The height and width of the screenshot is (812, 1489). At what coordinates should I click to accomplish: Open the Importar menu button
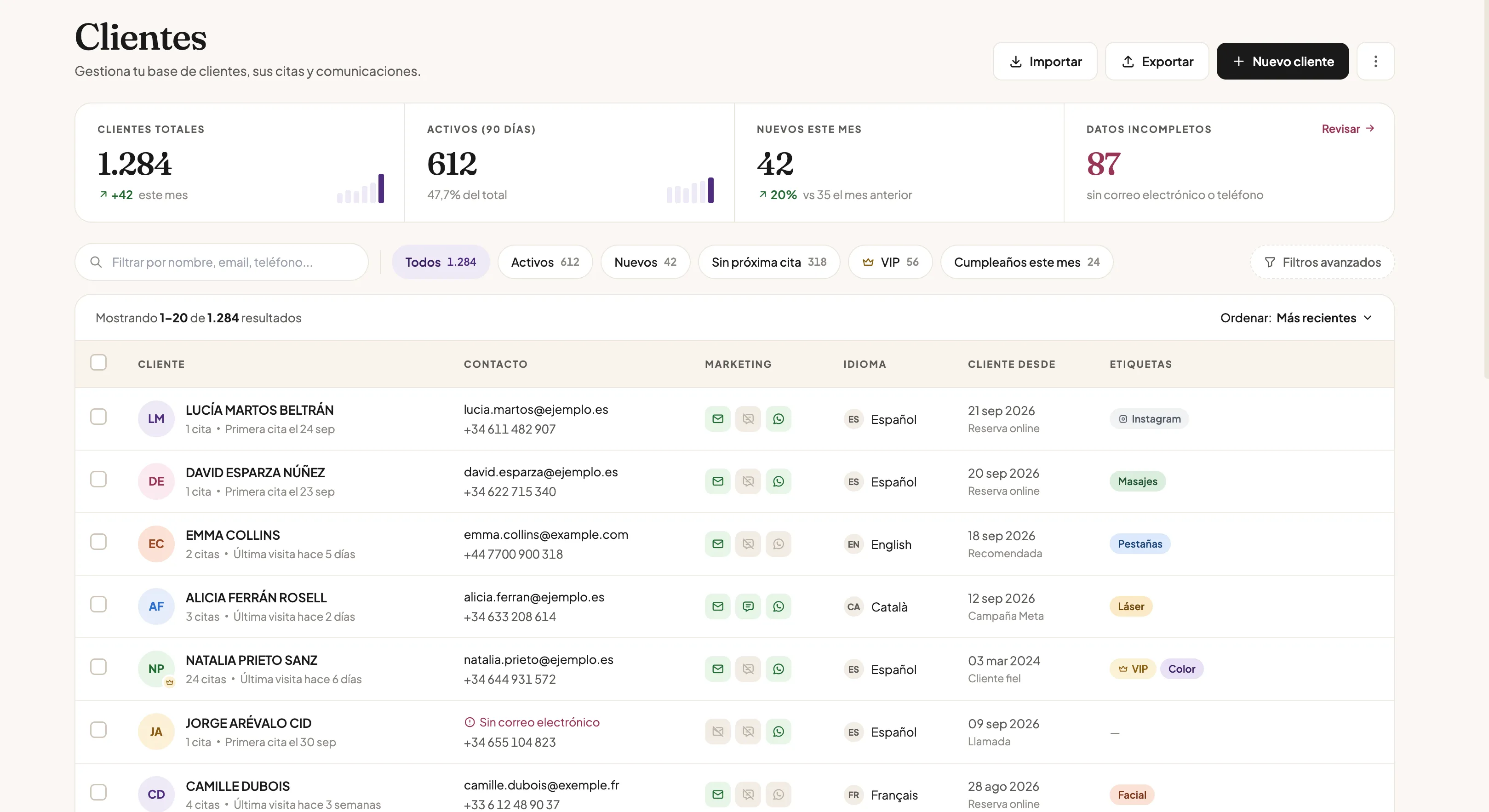1044,61
